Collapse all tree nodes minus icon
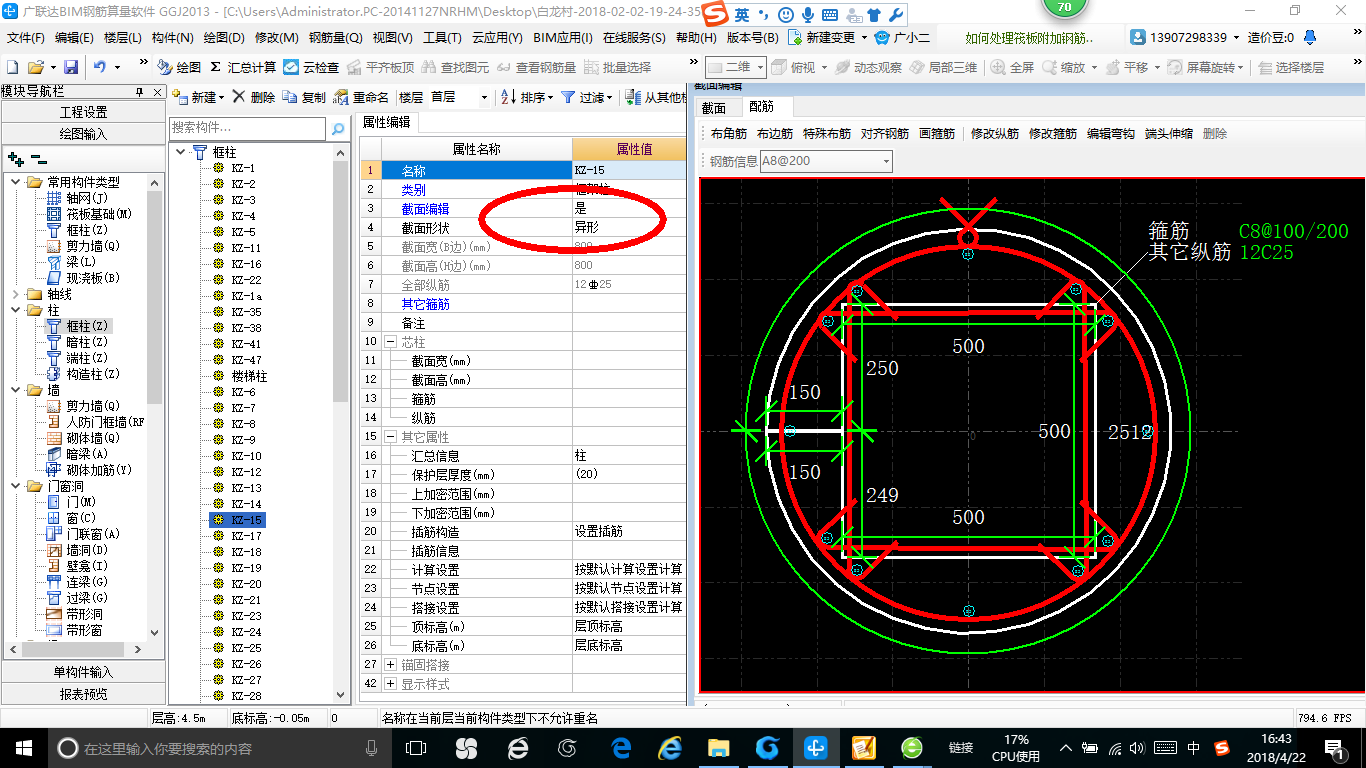Screen dimensions: 1366x768 pos(38,159)
